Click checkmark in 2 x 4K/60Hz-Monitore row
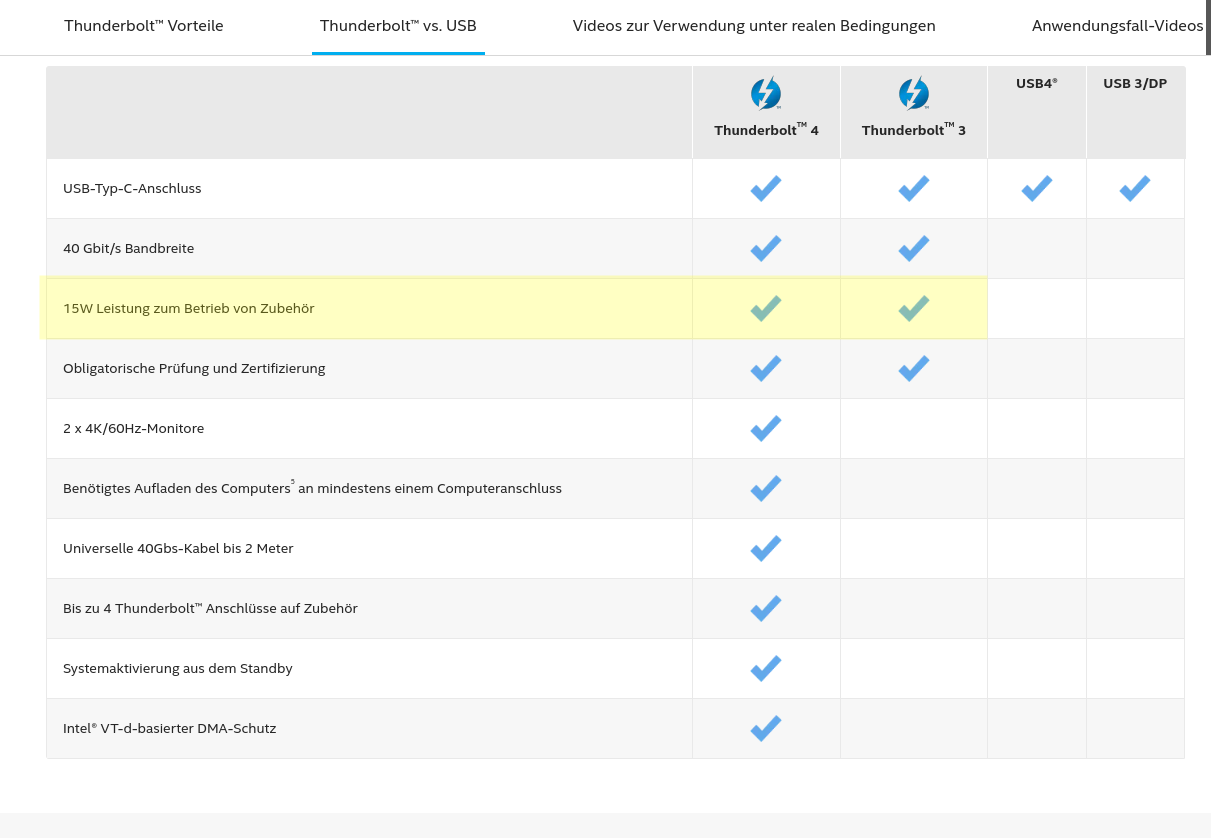Image resolution: width=1211 pixels, height=838 pixels. point(766,428)
